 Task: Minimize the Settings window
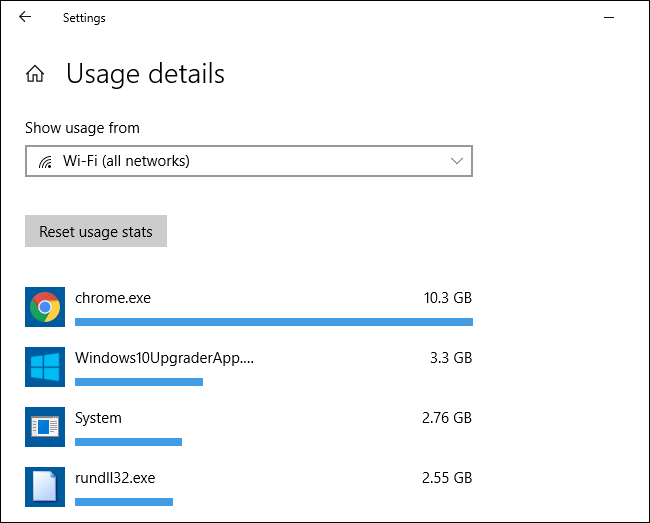[609, 17]
